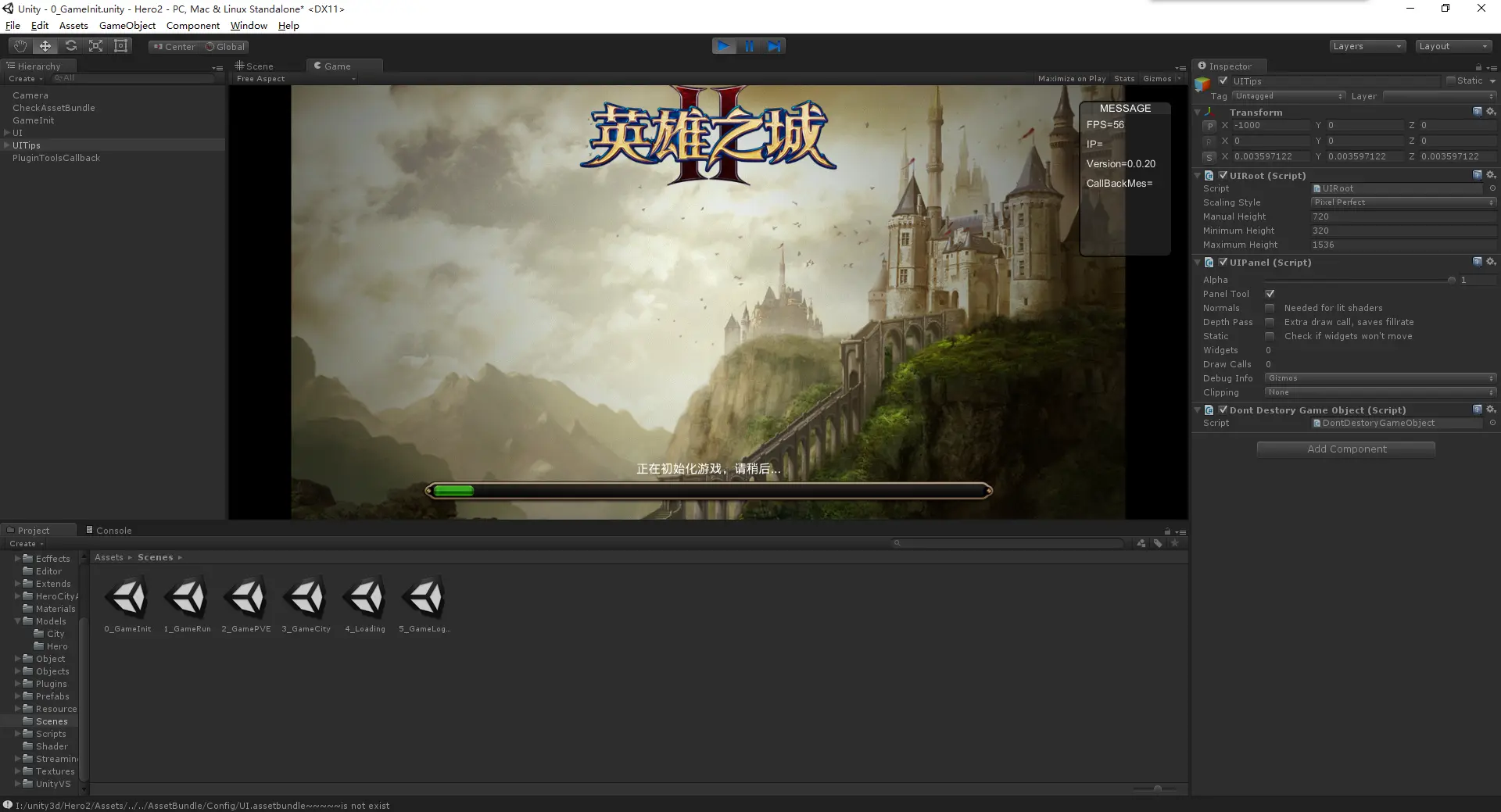Click the Manual Height field
1501x812 pixels.
[1403, 216]
